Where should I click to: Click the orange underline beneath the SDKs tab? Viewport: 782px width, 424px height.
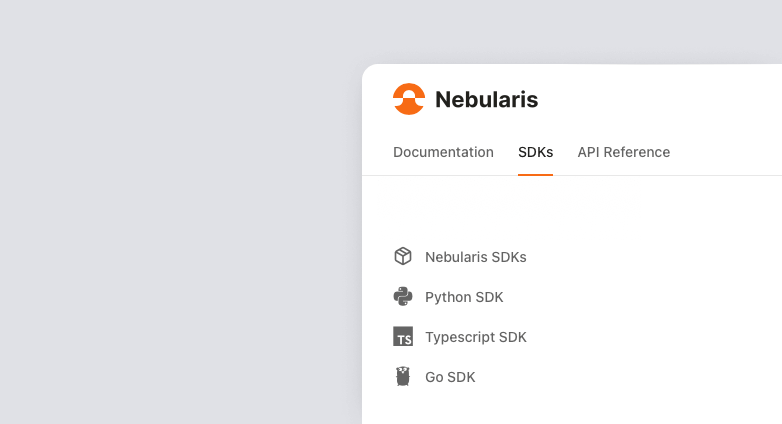point(535,174)
